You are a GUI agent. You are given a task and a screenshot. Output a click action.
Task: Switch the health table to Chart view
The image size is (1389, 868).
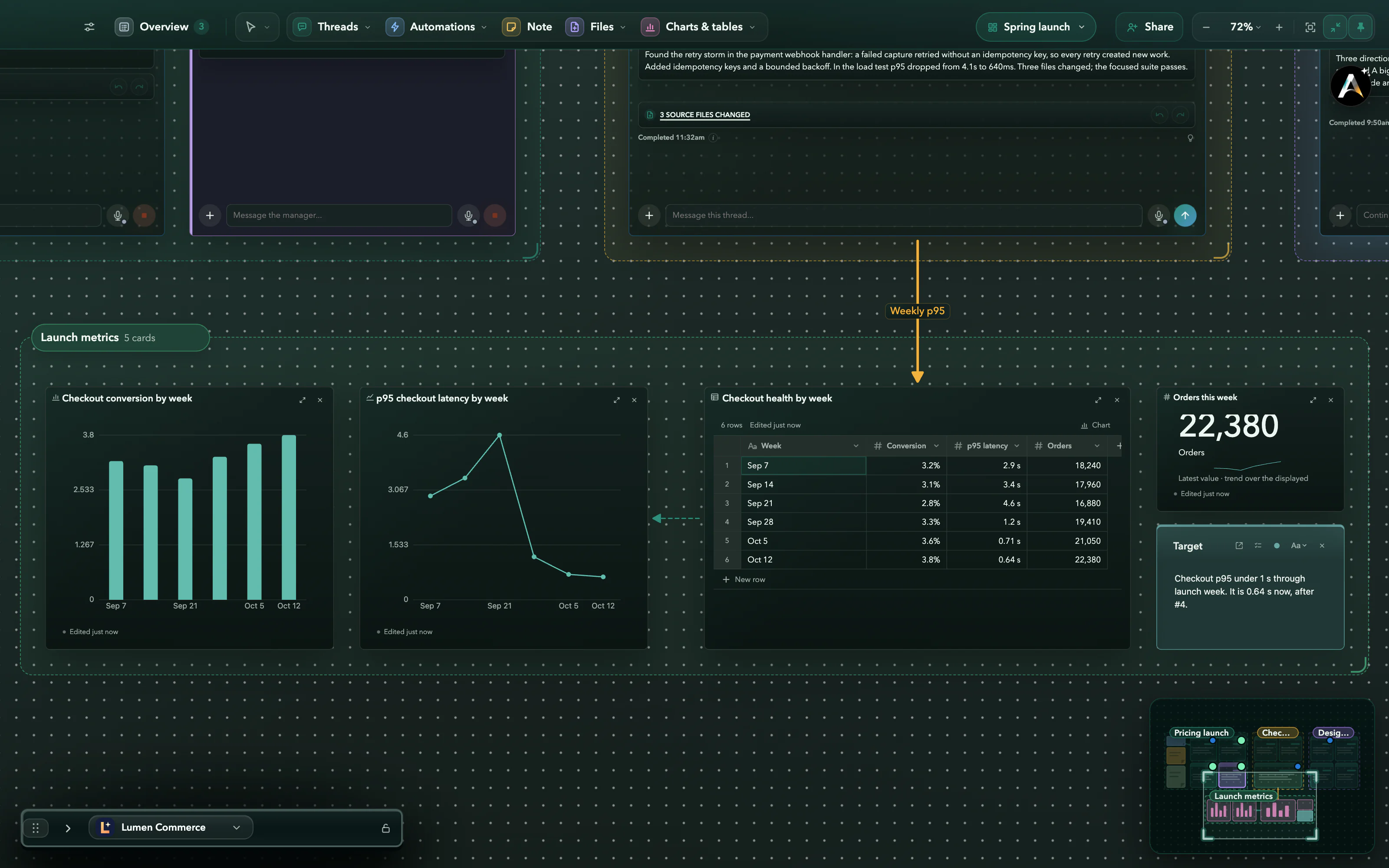(x=1095, y=425)
